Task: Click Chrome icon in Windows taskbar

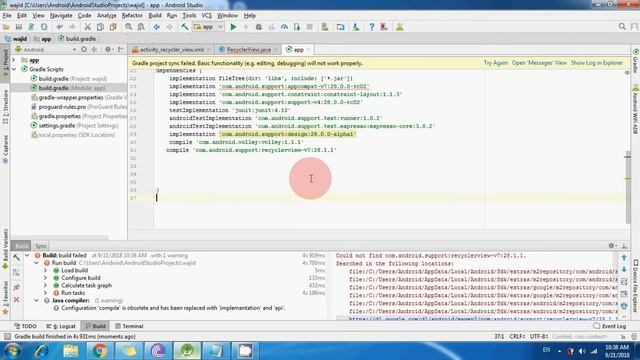Action: tap(99, 351)
